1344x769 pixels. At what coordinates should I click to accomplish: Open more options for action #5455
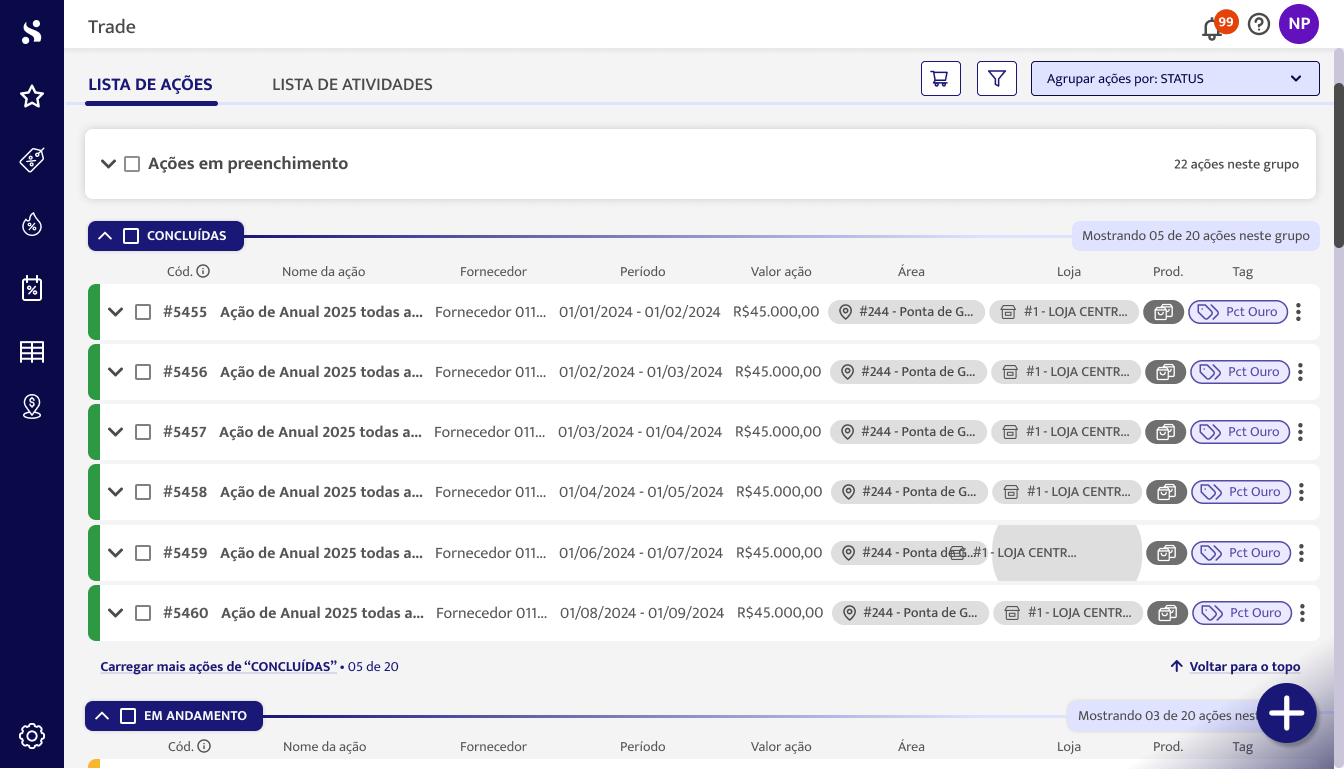pyautogui.click(x=1298, y=312)
